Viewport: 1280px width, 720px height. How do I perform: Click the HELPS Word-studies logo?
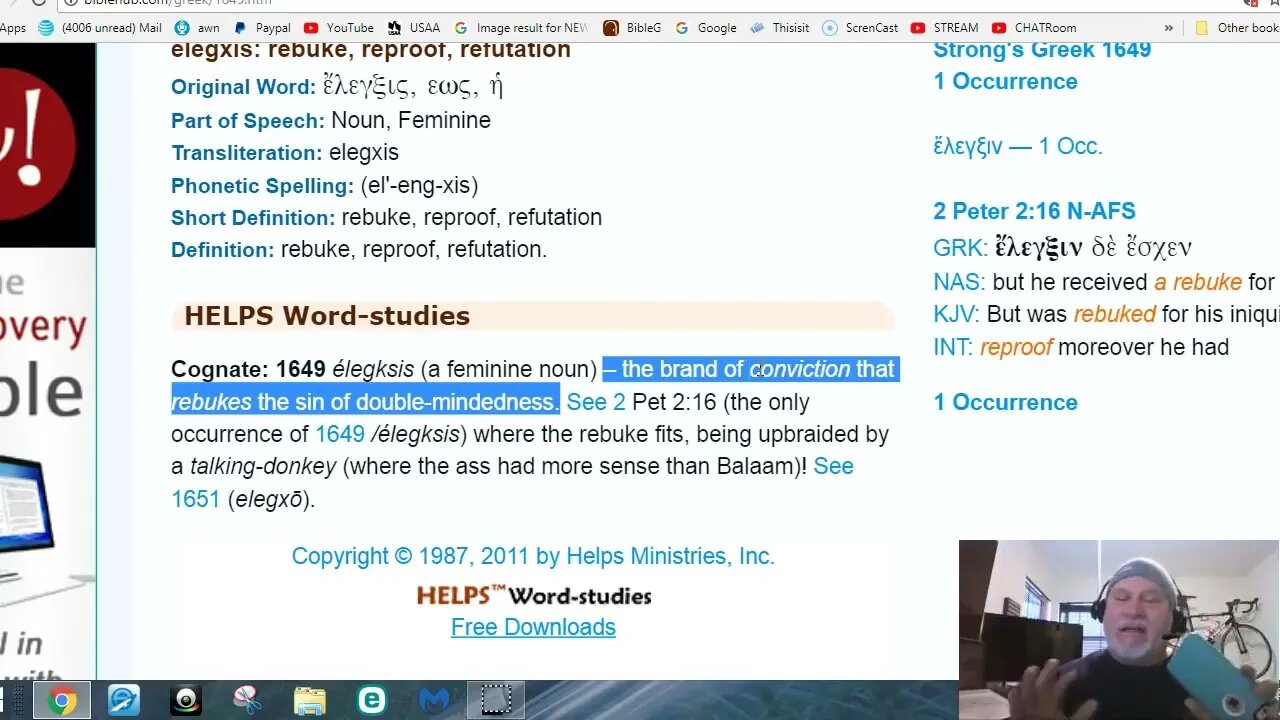534,596
